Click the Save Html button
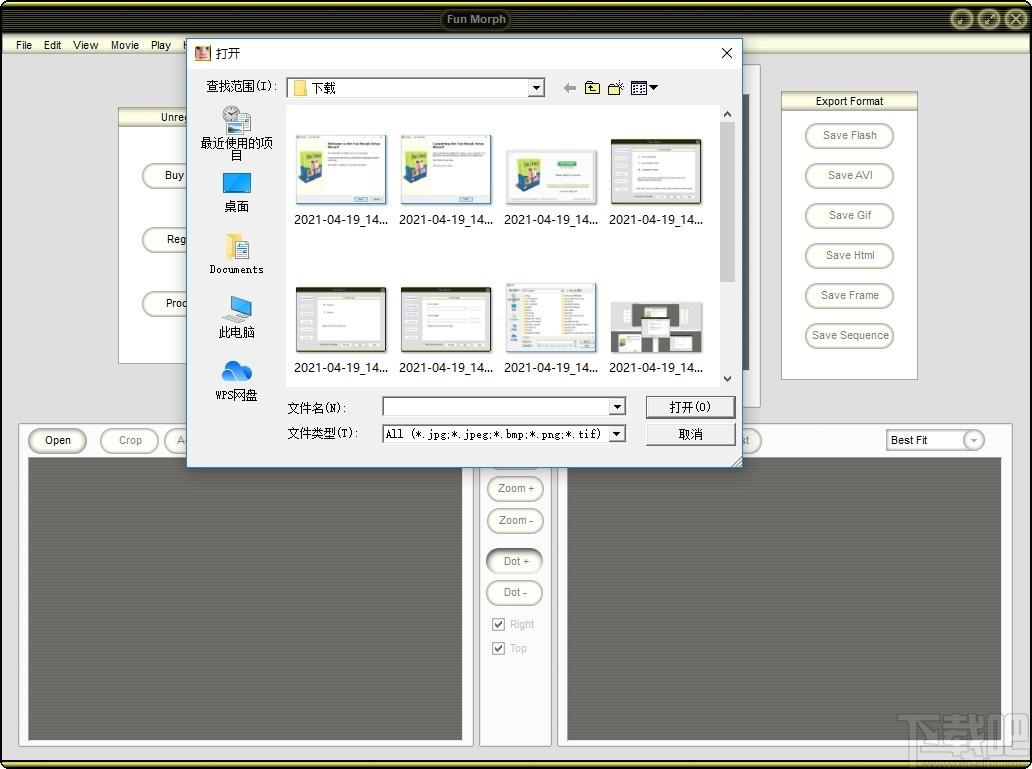Viewport: 1032px width, 769px height. (x=849, y=255)
